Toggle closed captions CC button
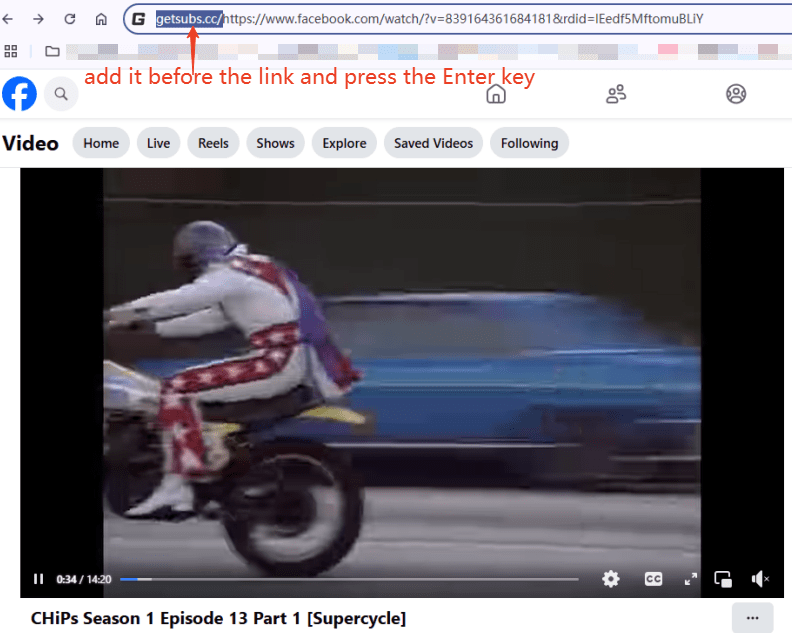This screenshot has width=792, height=633. click(x=653, y=579)
